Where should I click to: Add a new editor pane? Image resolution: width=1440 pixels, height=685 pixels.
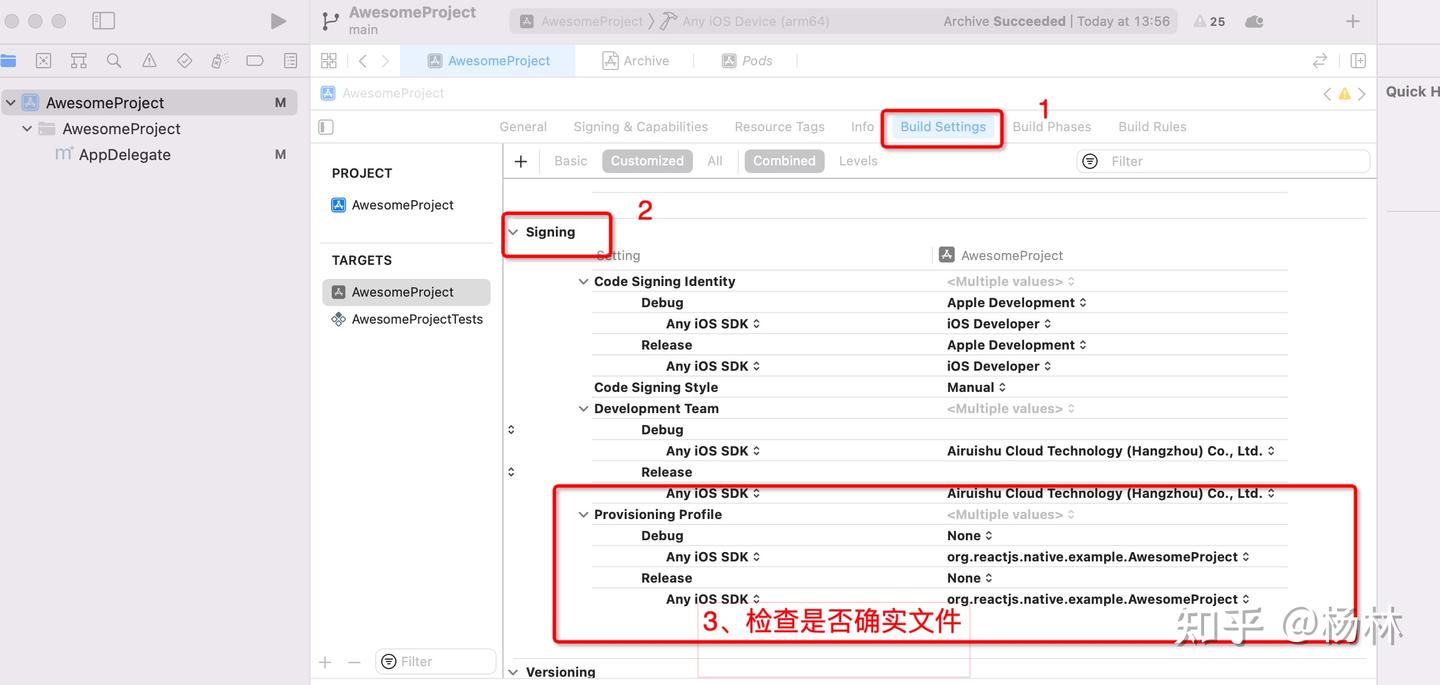pyautogui.click(x=1358, y=61)
